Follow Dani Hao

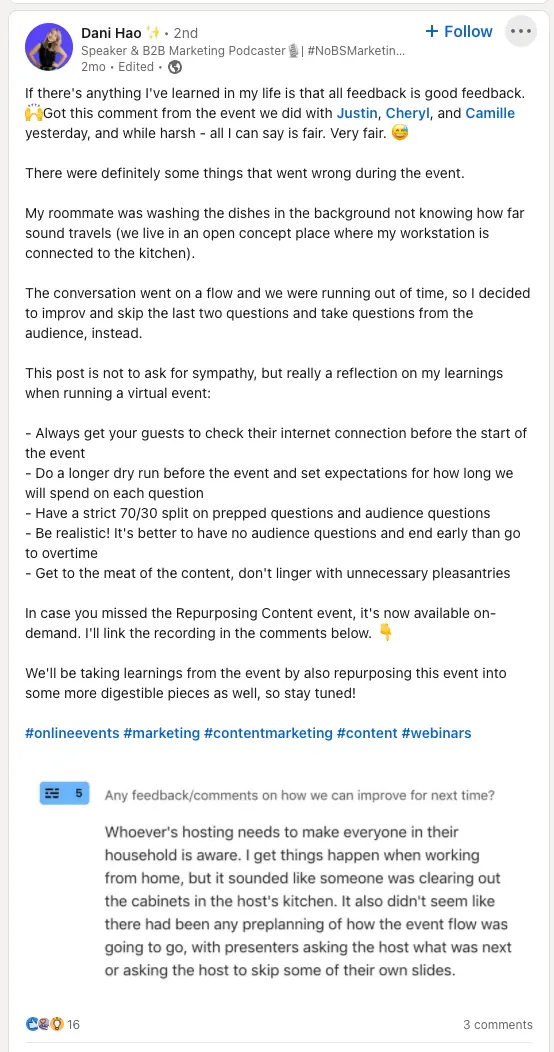click(x=459, y=32)
